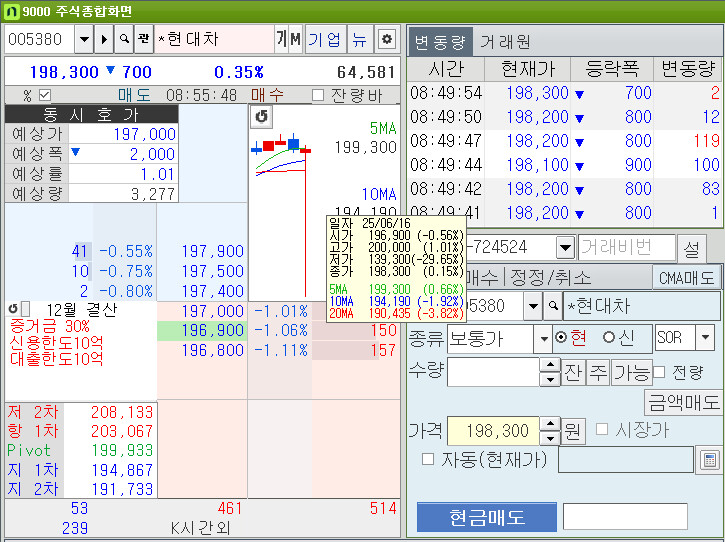Enable the 잔량바 checkbox
Viewport: 725px width, 542px height.
[318, 95]
